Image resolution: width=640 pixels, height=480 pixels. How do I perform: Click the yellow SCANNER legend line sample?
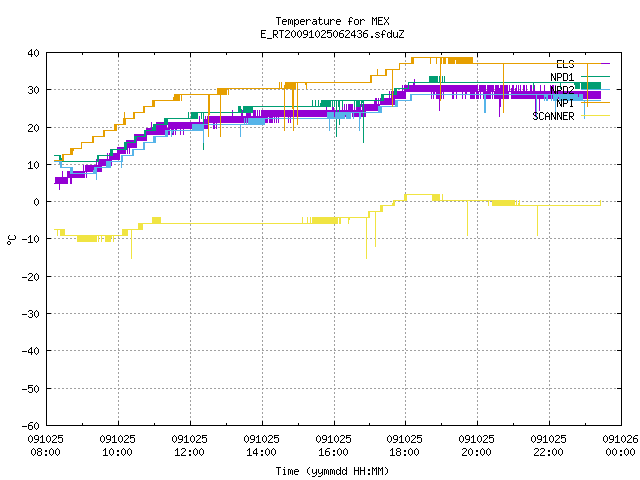pos(596,116)
